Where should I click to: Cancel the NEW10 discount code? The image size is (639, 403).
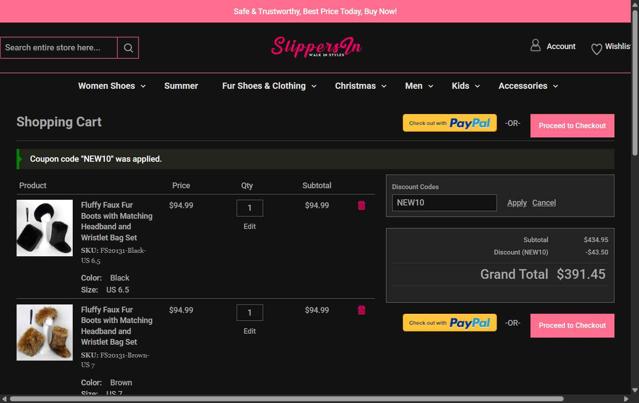544,203
